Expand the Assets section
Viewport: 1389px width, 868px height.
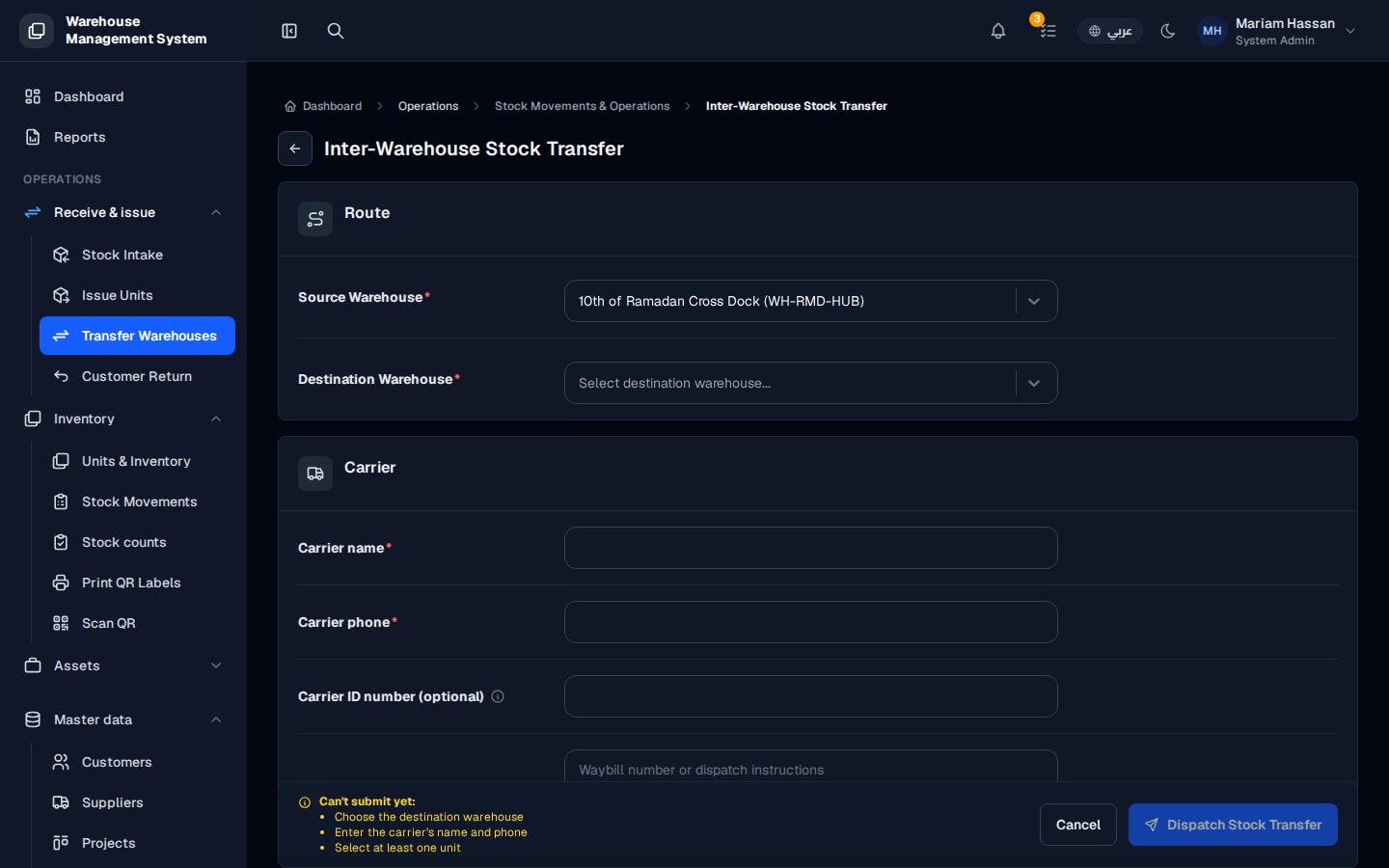123,665
